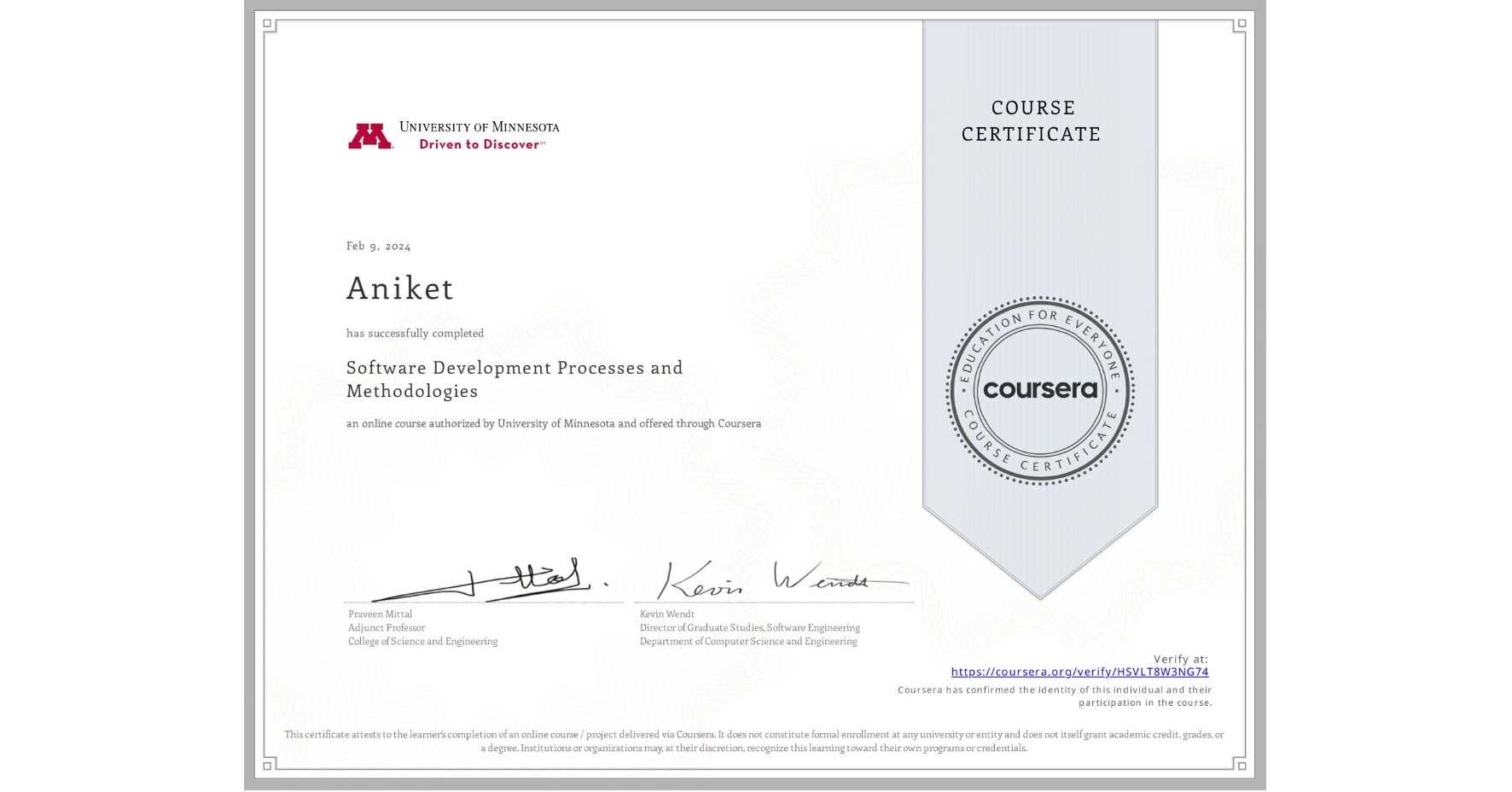Click the 'Driven to Discover' tagline

[482, 144]
